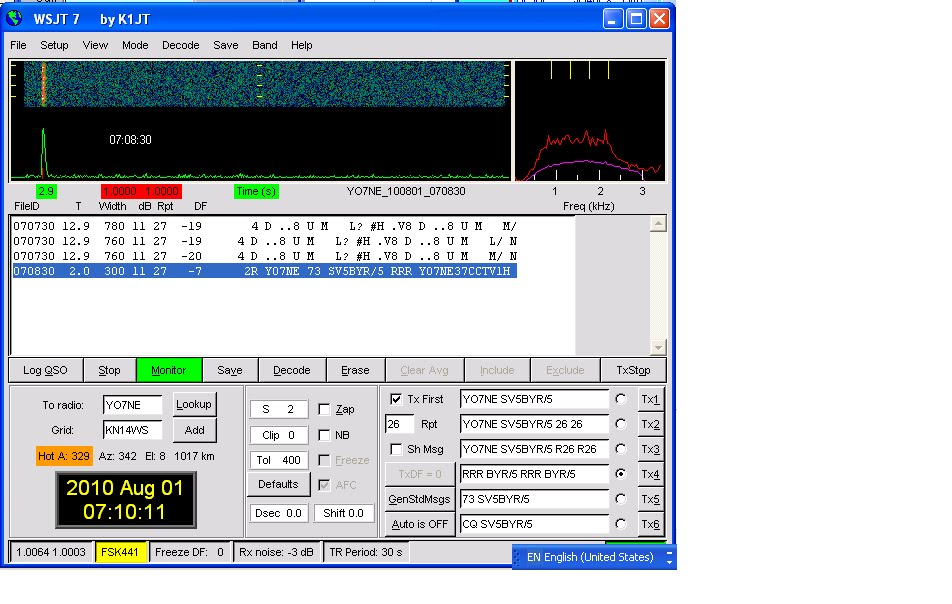The width and height of the screenshot is (952, 604).
Task: Click the Clear Avg button
Action: tap(424, 370)
